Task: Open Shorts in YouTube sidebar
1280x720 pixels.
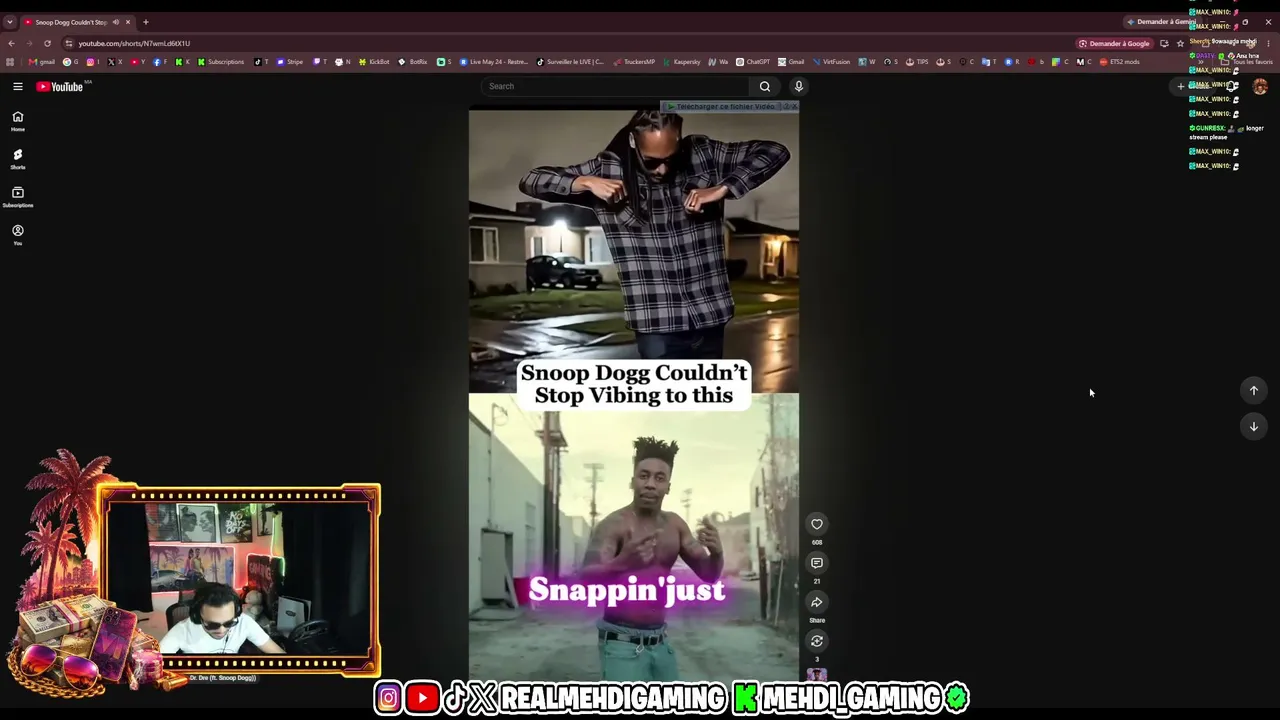Action: 17,159
